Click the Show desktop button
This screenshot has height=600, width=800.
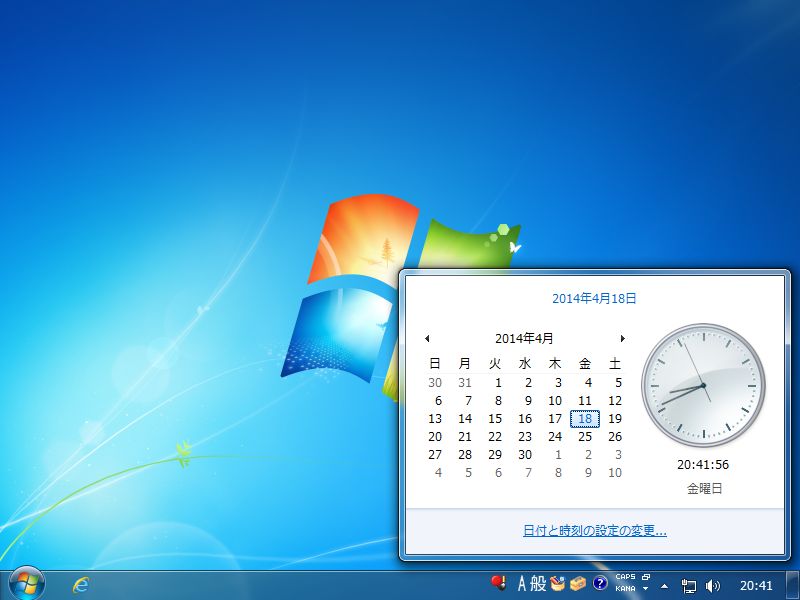[x=793, y=586]
